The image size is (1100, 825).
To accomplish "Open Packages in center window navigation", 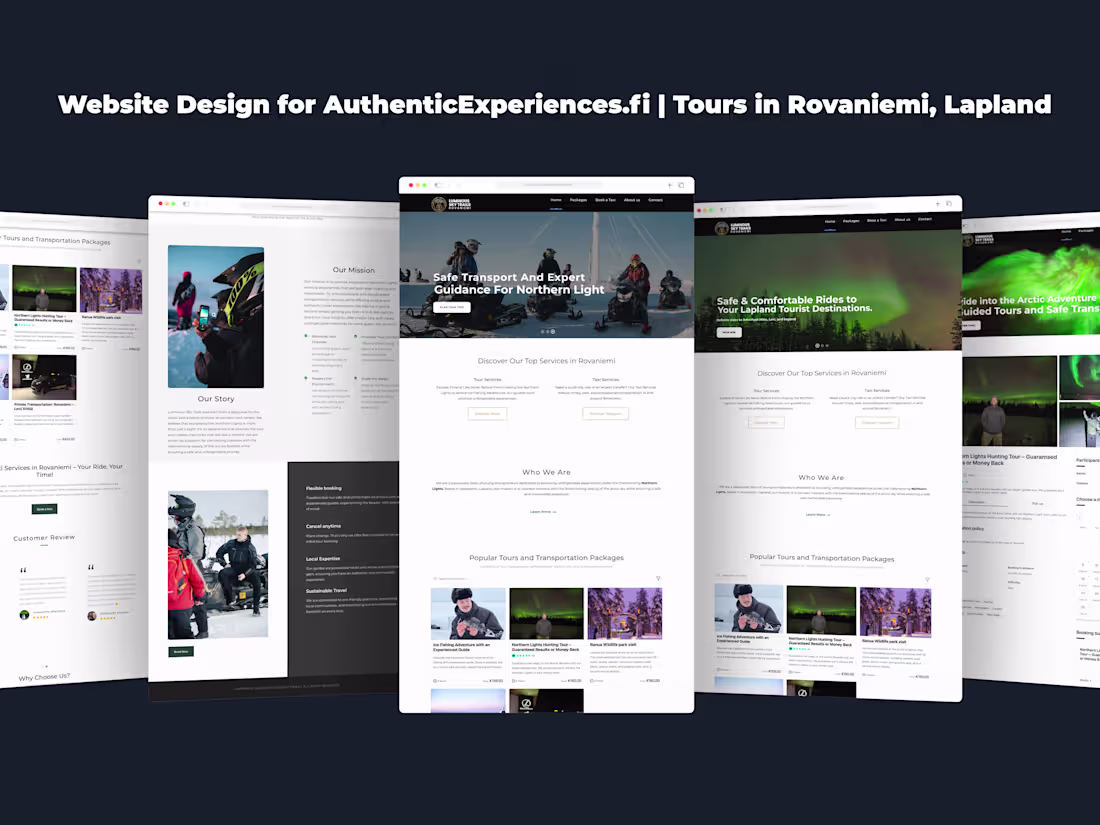I will pos(578,200).
